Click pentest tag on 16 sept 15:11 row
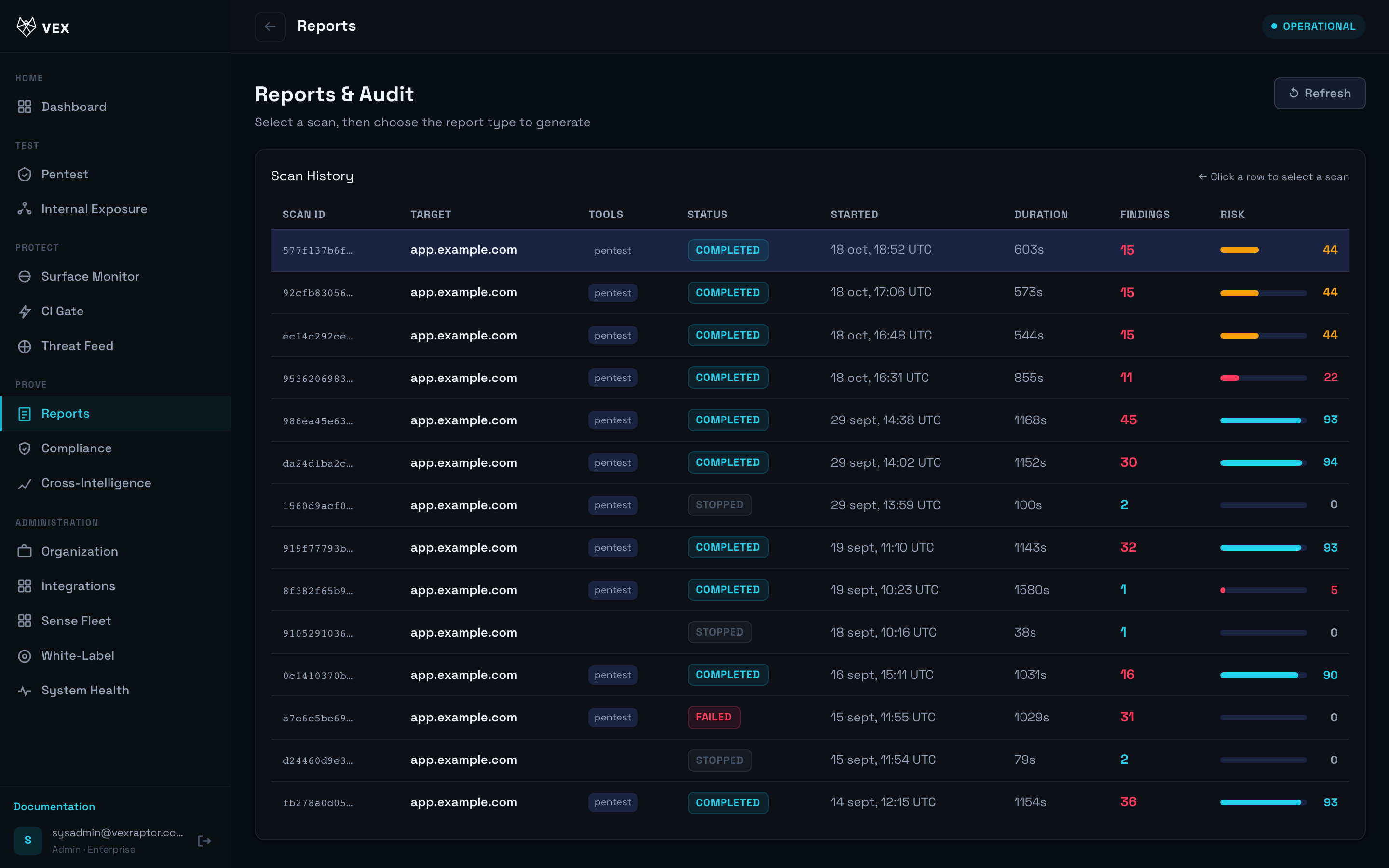 pyautogui.click(x=613, y=675)
